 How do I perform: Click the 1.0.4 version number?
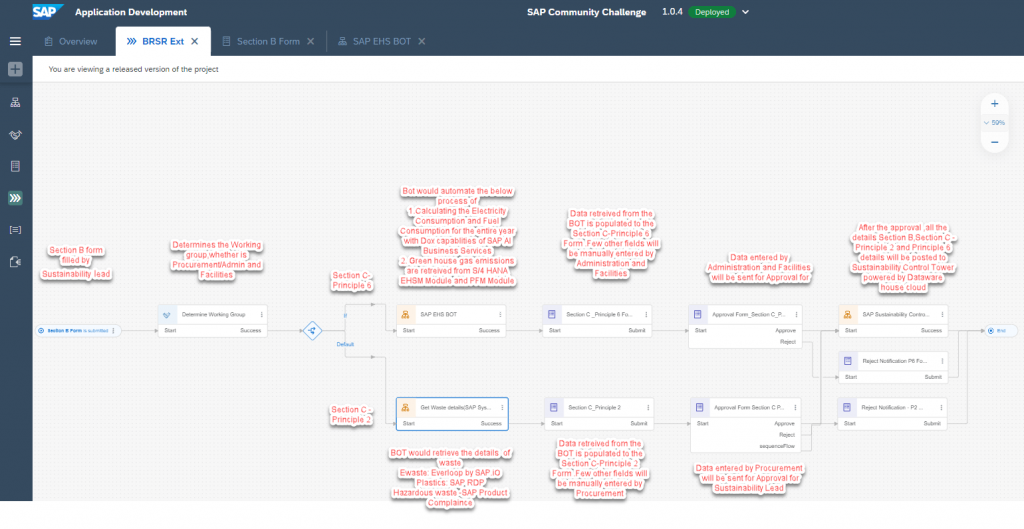(x=672, y=12)
